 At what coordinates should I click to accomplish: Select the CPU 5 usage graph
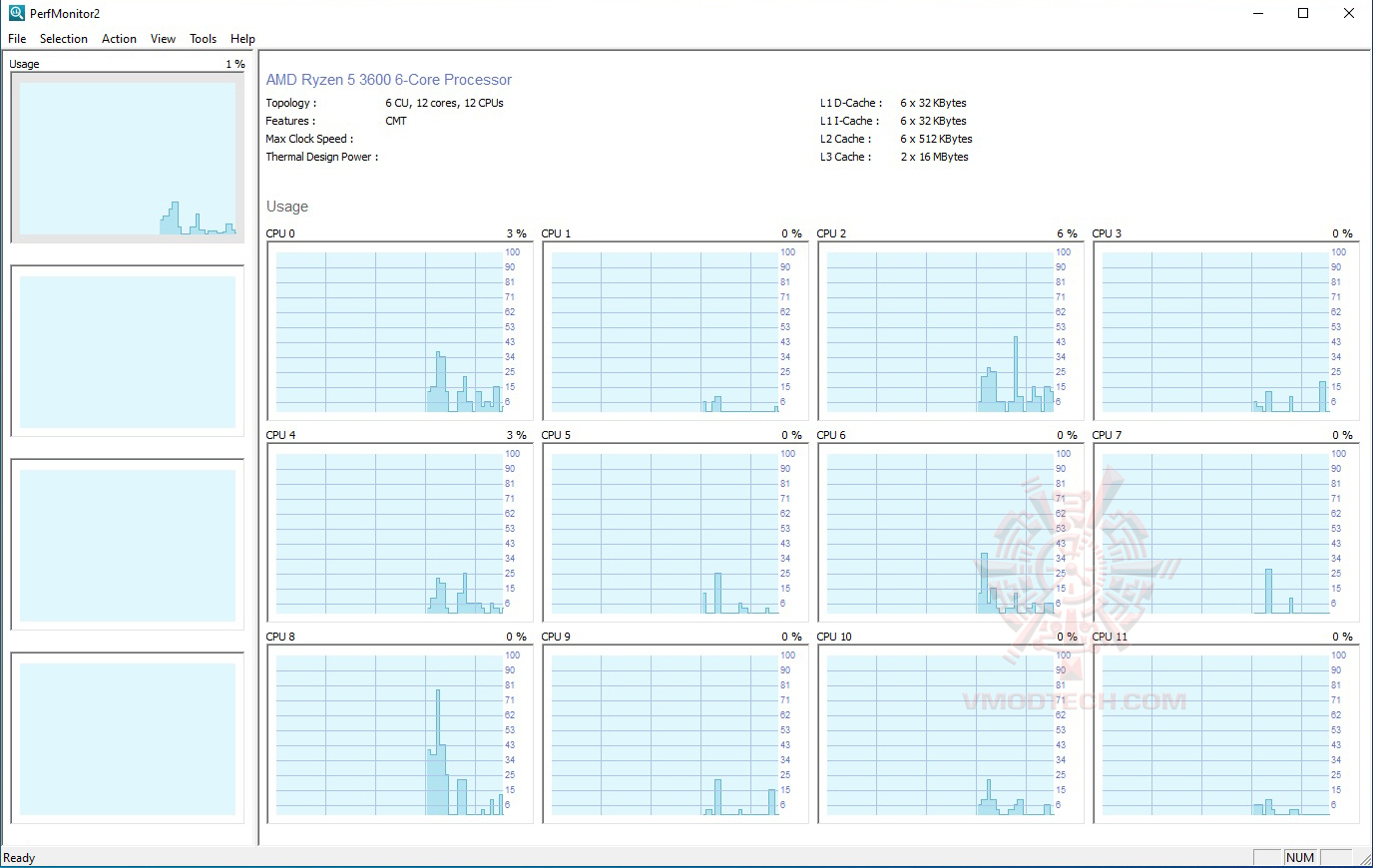(x=676, y=533)
